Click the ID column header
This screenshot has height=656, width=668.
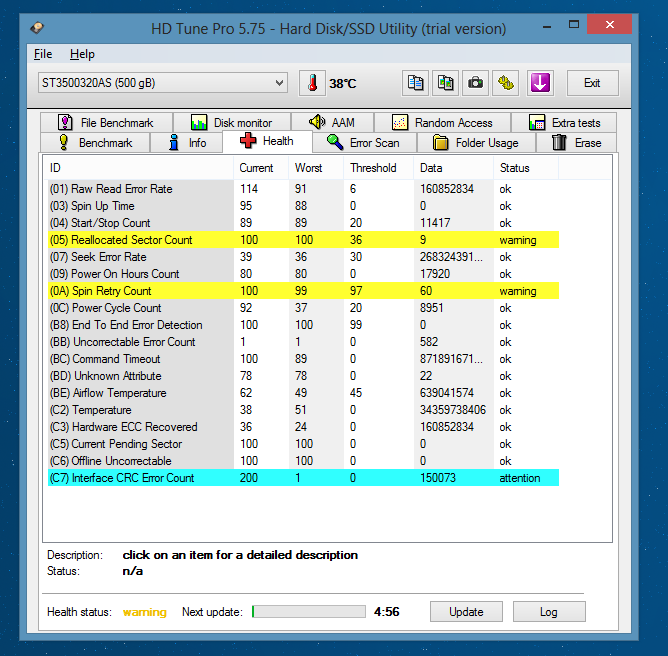pos(140,168)
